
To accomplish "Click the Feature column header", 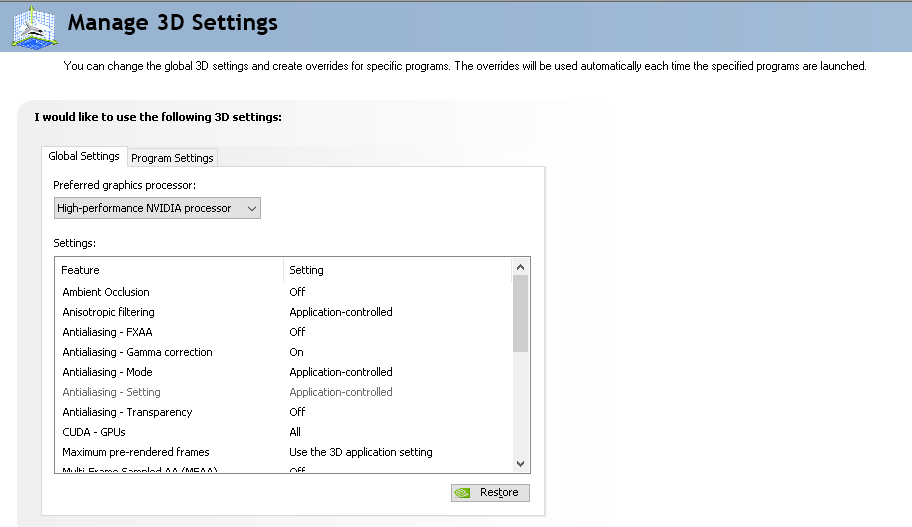I will [81, 270].
